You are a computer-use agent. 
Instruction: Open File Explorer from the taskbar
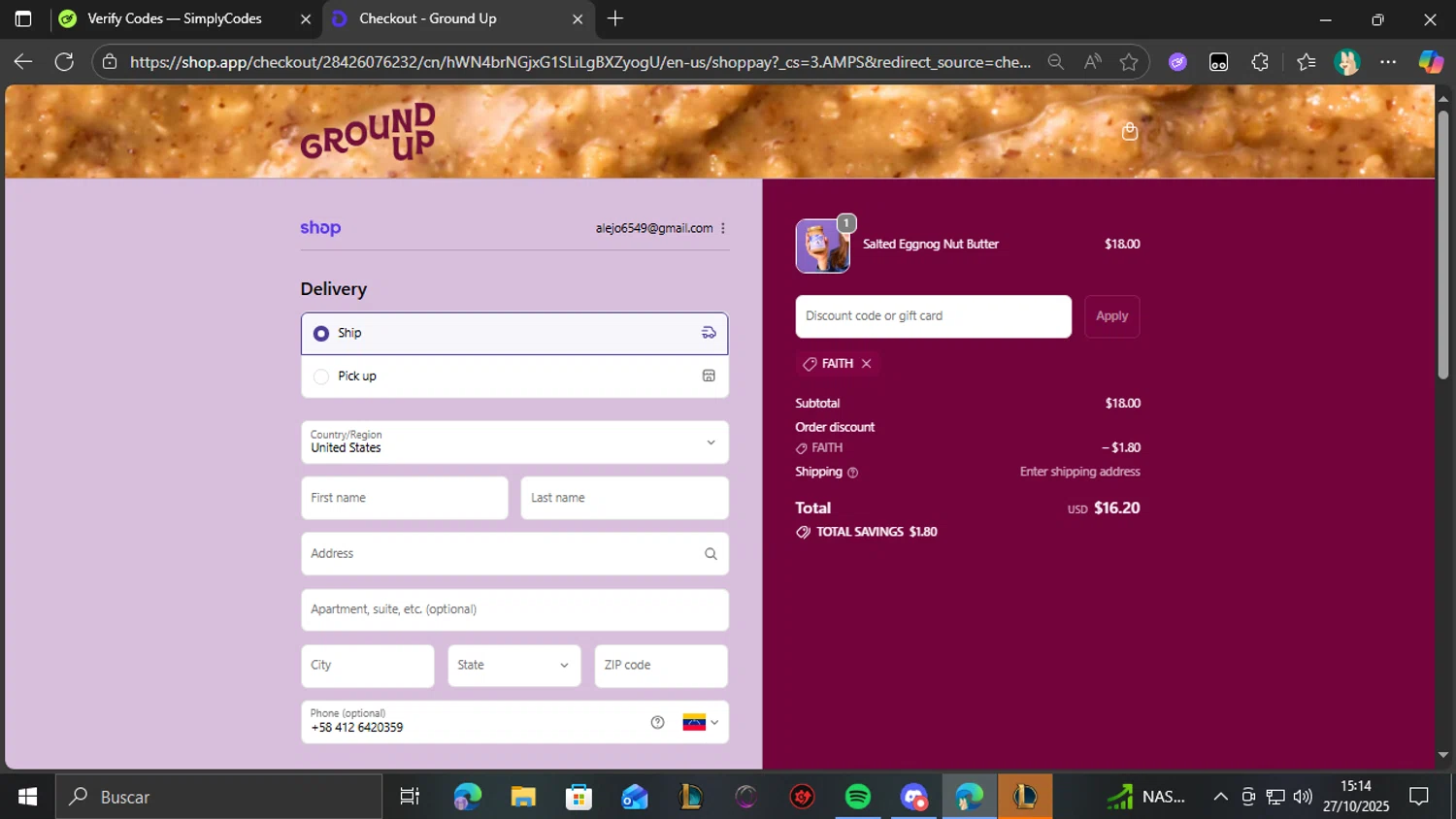click(x=523, y=797)
